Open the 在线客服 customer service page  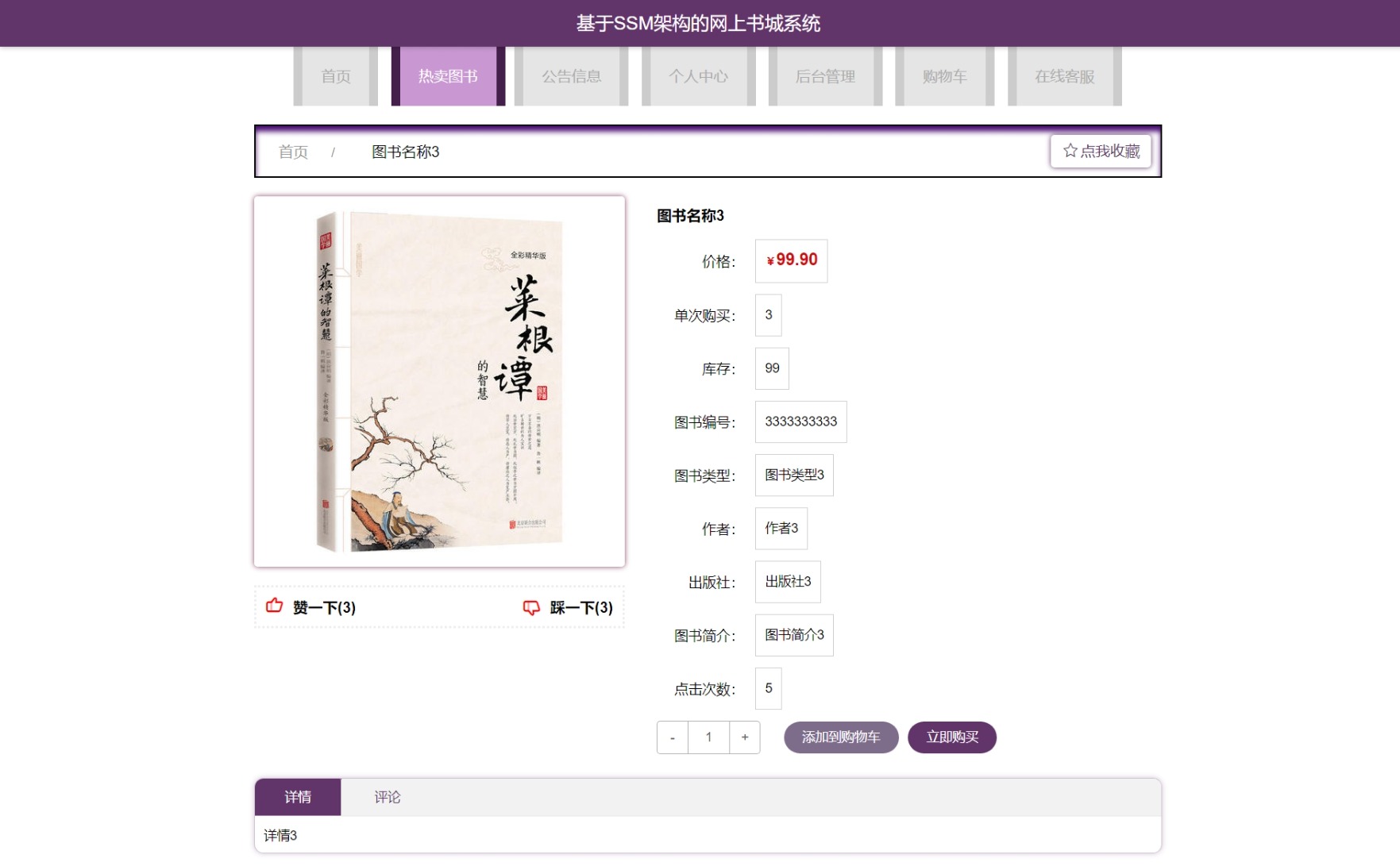point(1063,76)
